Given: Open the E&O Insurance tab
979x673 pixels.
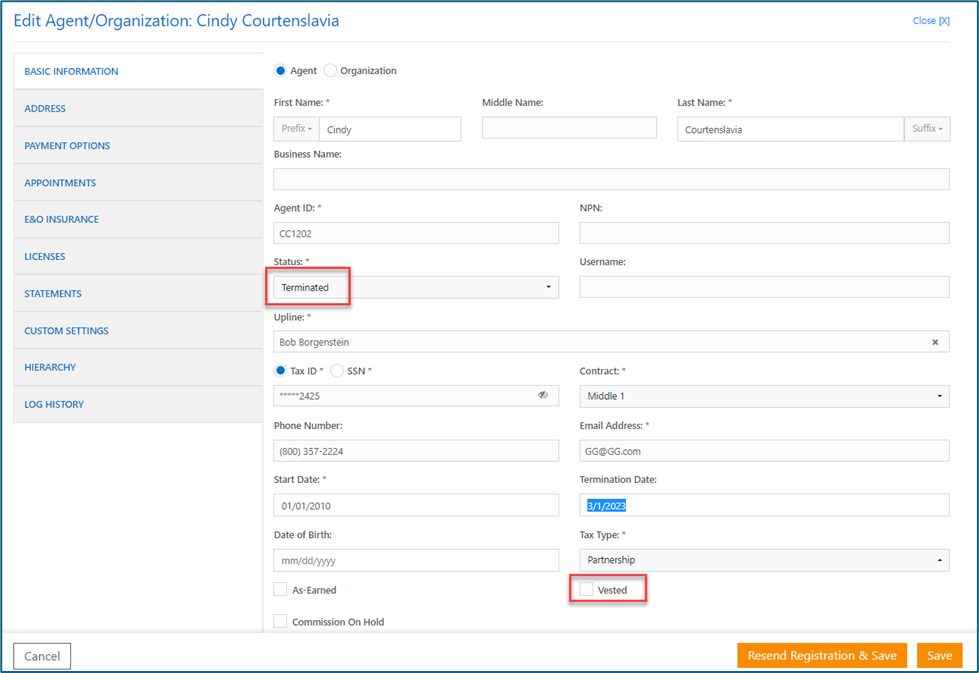Looking at the screenshot, I should 61,220.
